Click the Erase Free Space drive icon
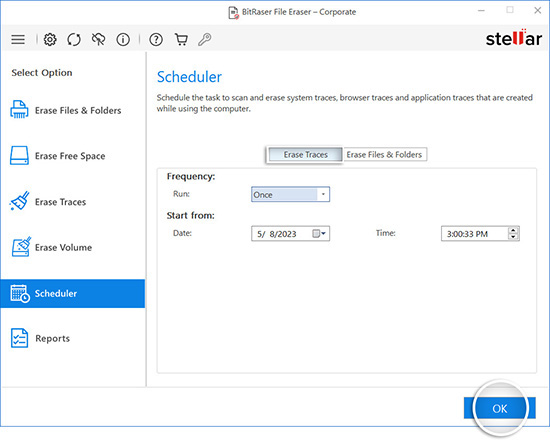This screenshot has height=441, width=550. pyautogui.click(x=19, y=155)
